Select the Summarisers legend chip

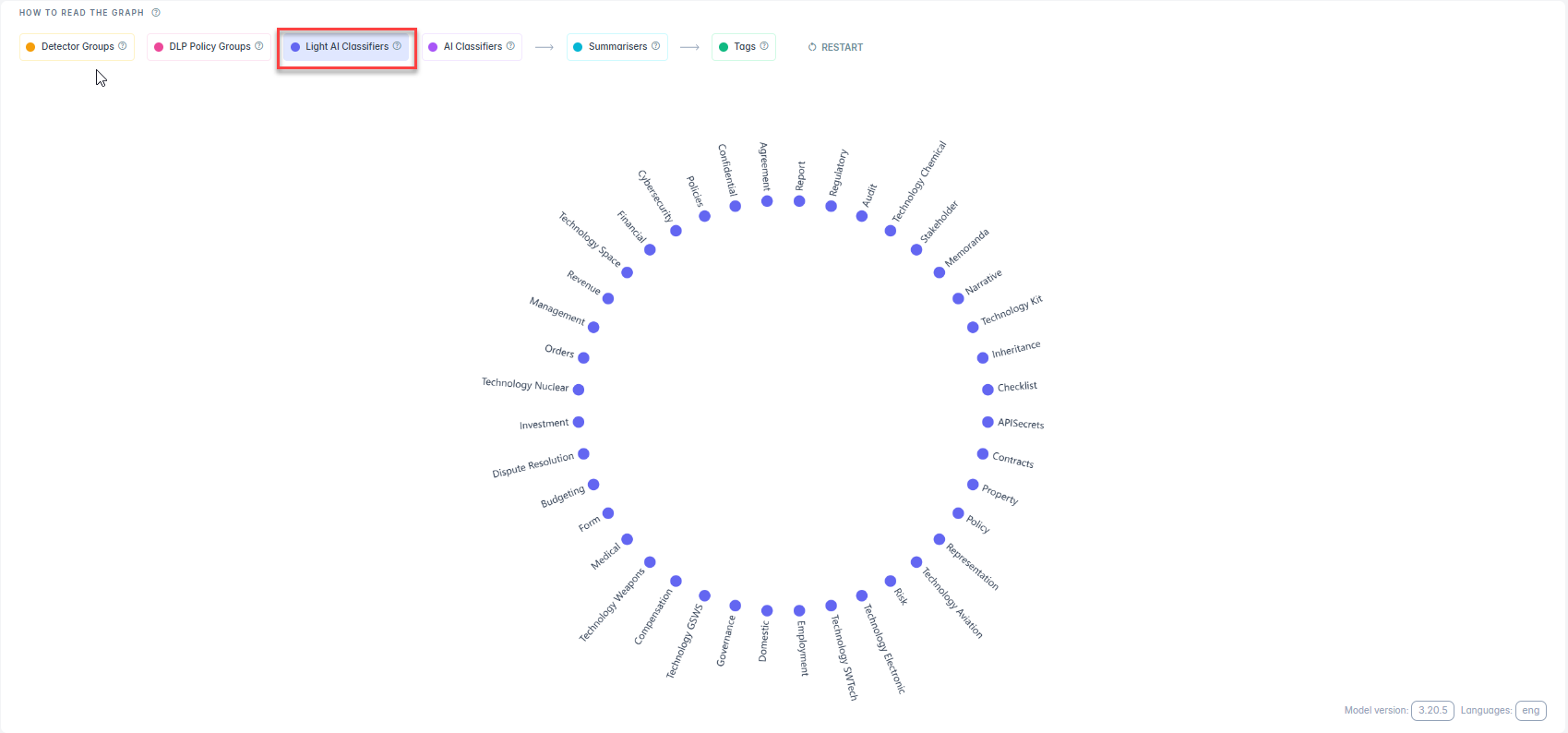click(x=612, y=47)
